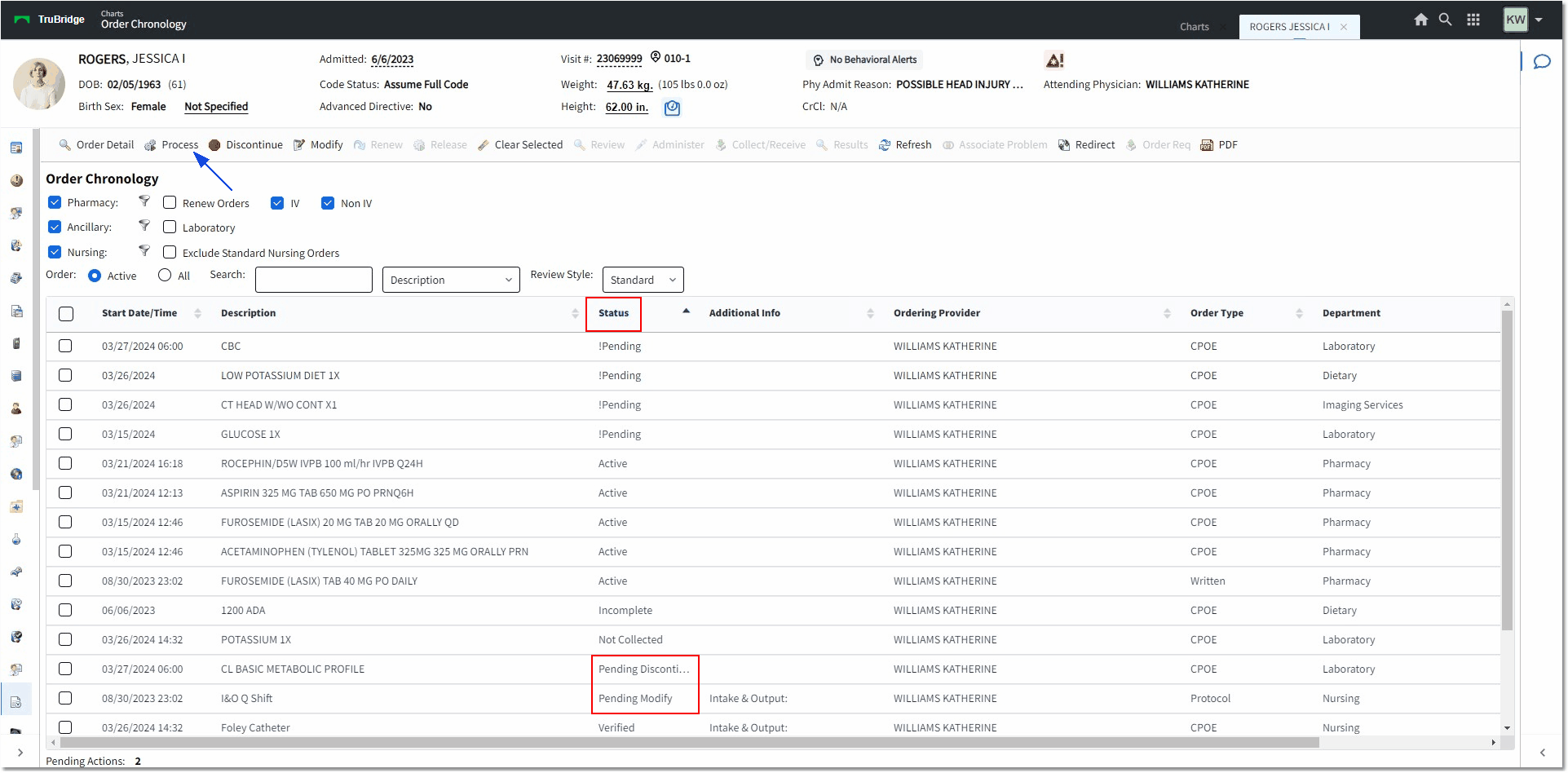Sort by Order Type column
The image size is (1568, 773).
point(1217,313)
